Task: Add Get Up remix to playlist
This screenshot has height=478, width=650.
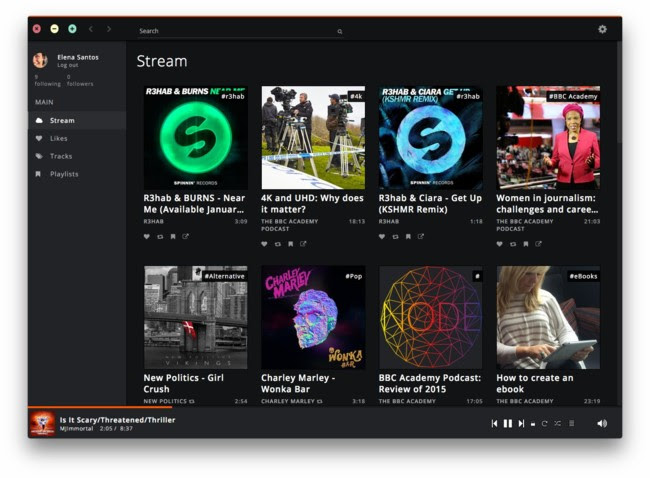Action: click(408, 236)
